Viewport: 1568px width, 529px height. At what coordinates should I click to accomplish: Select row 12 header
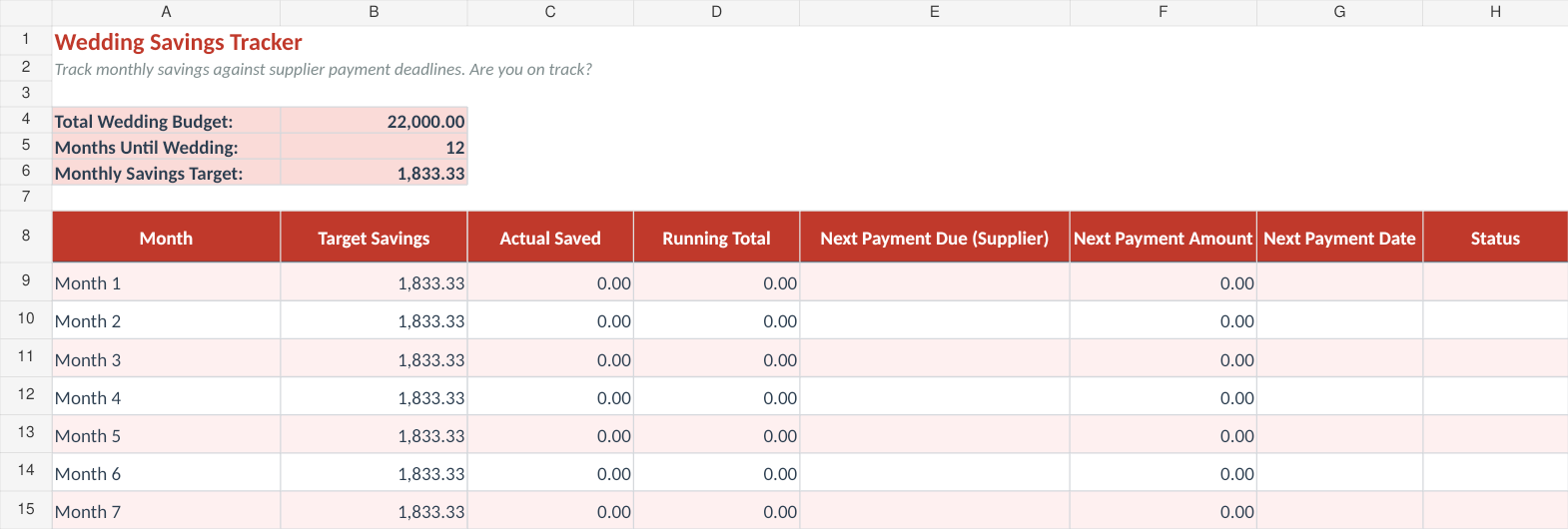tap(26, 394)
